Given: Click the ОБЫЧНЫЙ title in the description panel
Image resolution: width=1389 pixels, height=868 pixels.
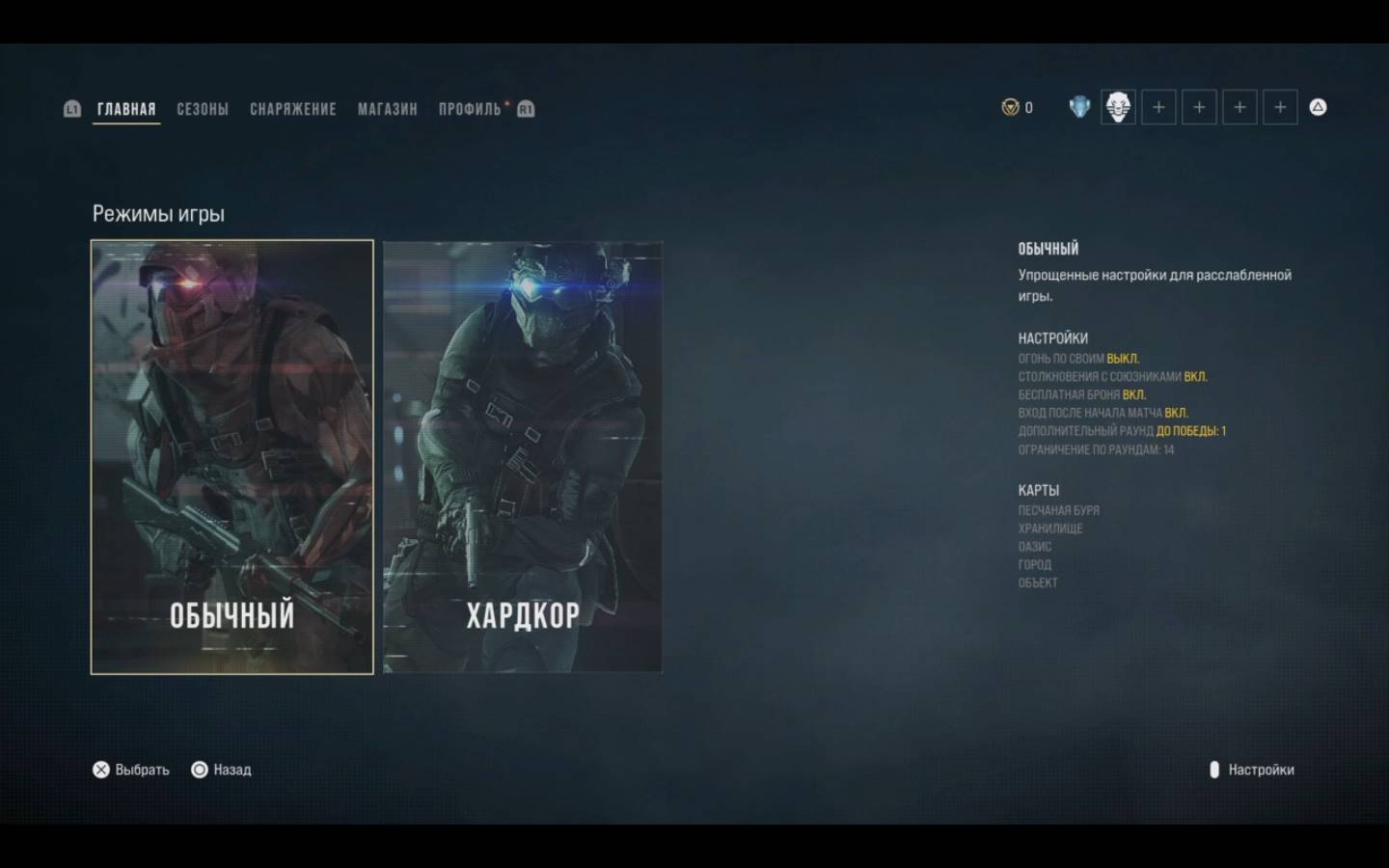Looking at the screenshot, I should point(1049,249).
